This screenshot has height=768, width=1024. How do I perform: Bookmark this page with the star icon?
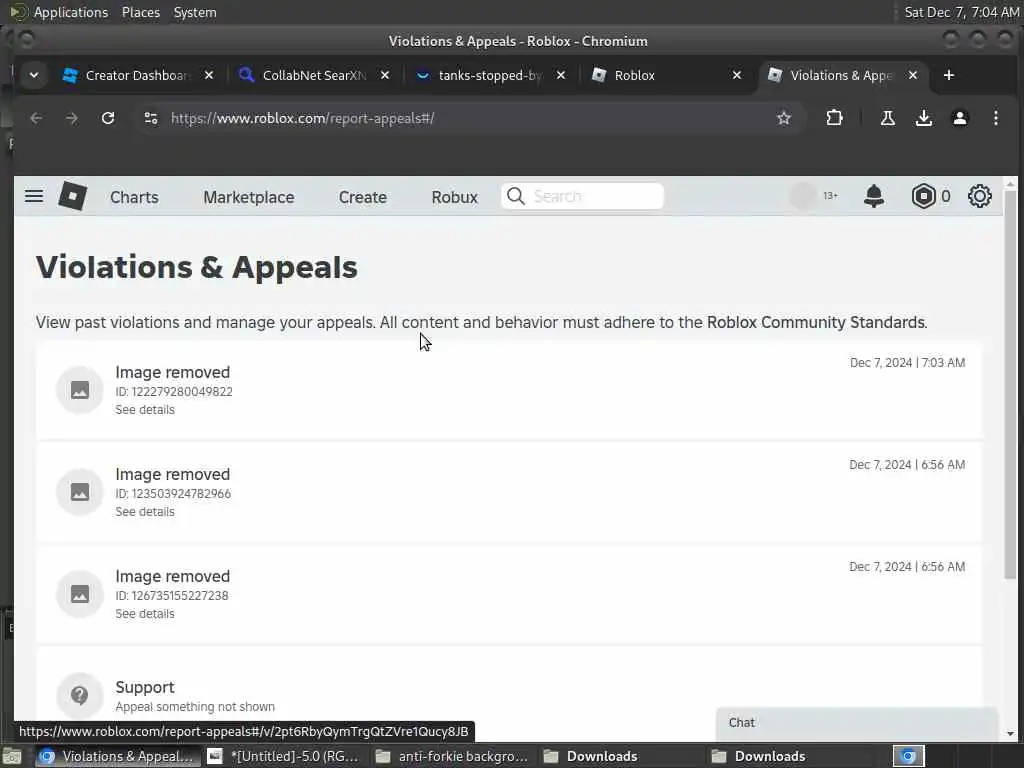784,118
